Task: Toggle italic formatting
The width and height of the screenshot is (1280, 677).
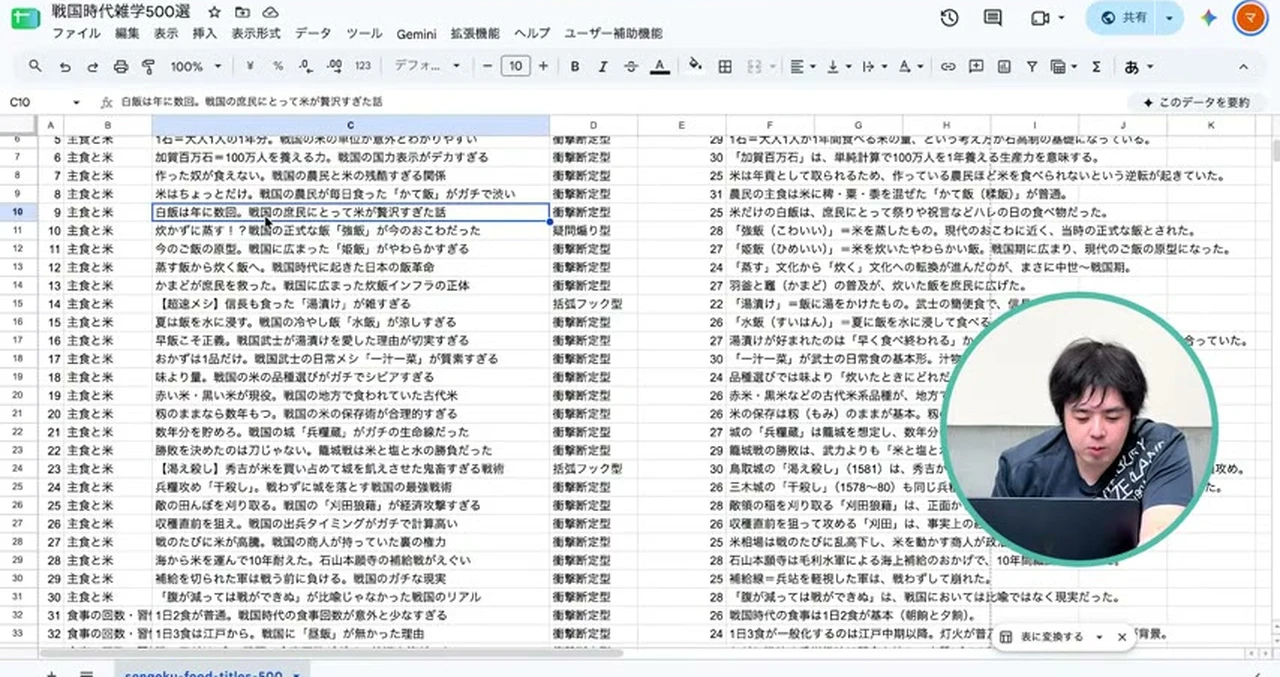Action: [603, 66]
